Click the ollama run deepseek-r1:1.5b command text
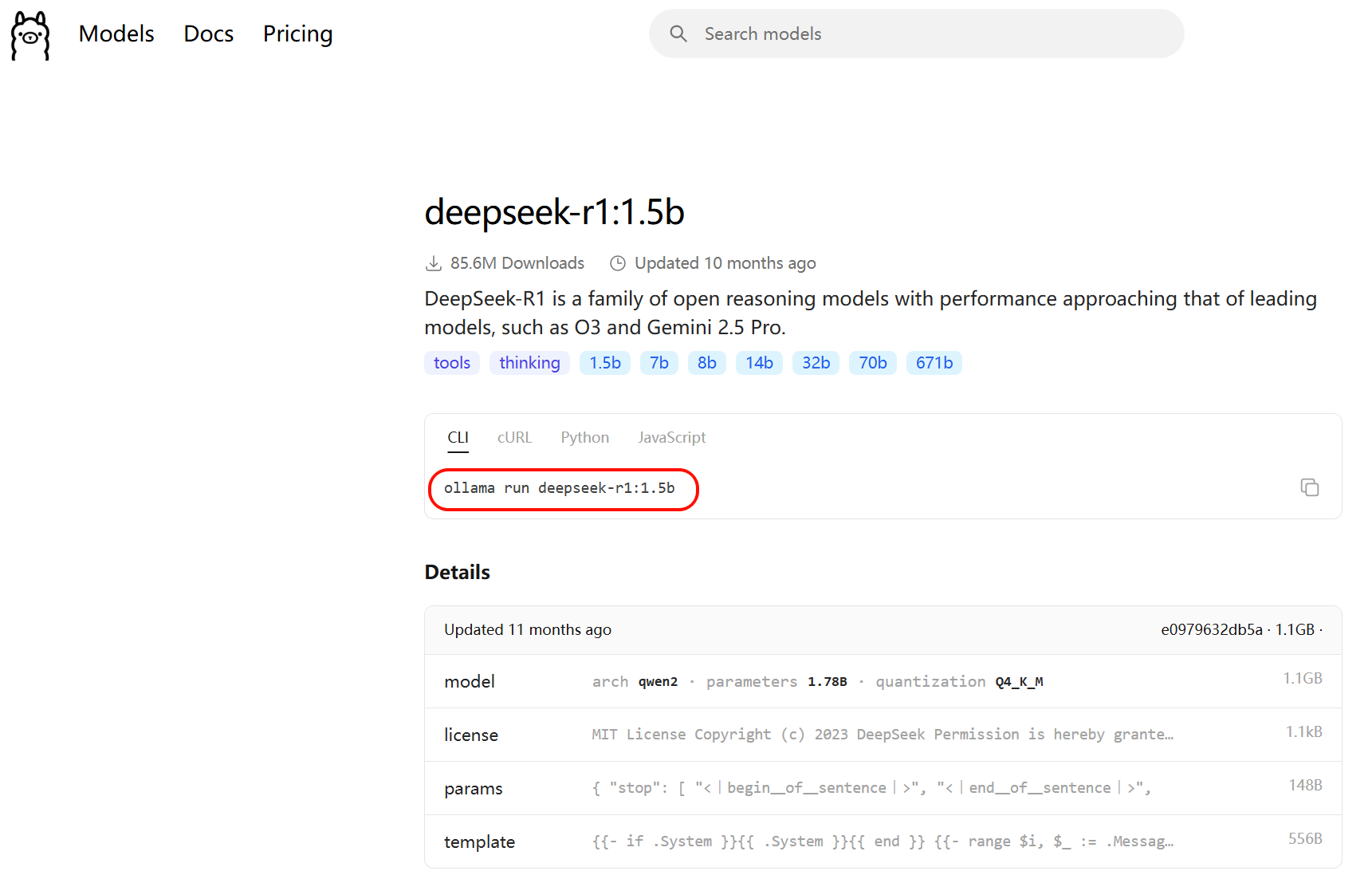Viewport: 1372px width, 875px height. point(560,488)
